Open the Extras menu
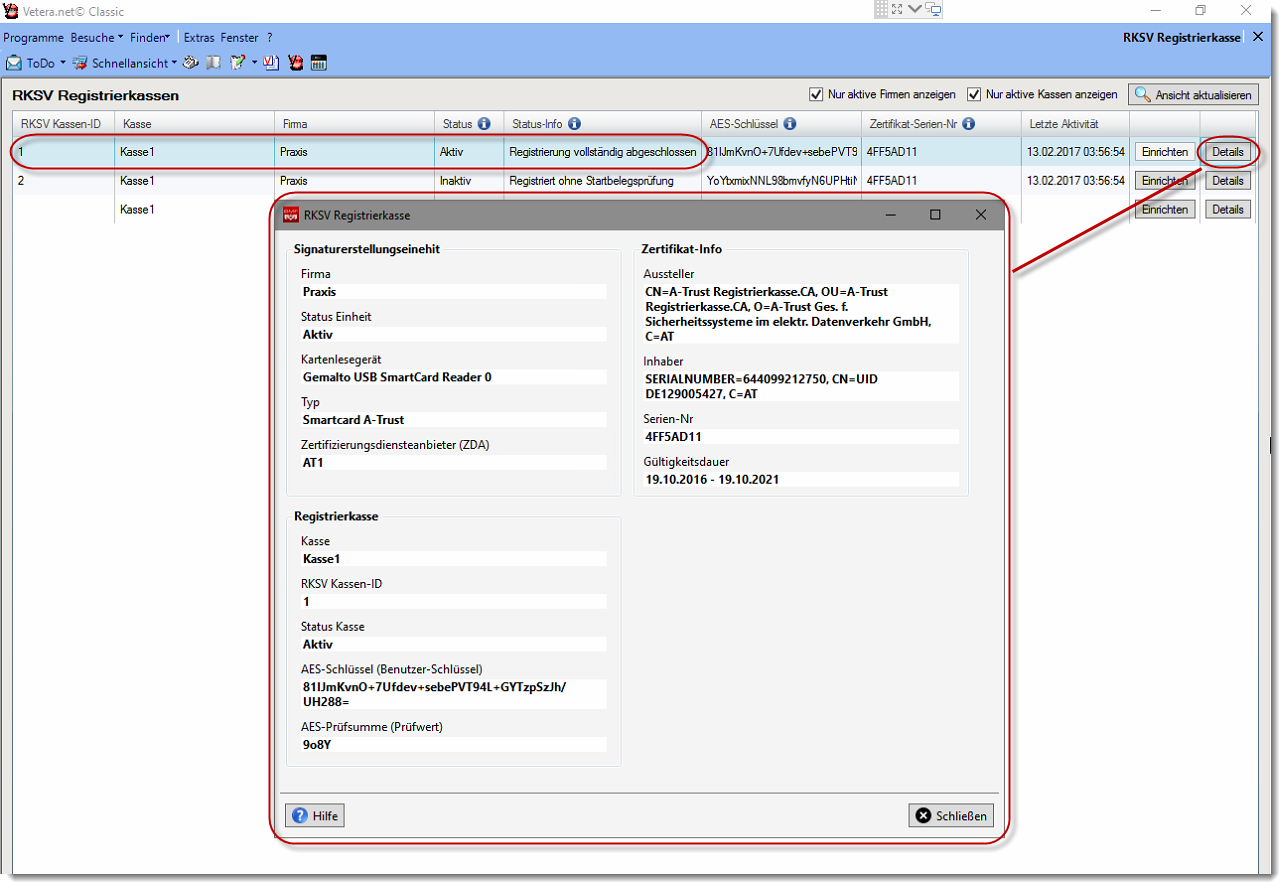 point(199,37)
